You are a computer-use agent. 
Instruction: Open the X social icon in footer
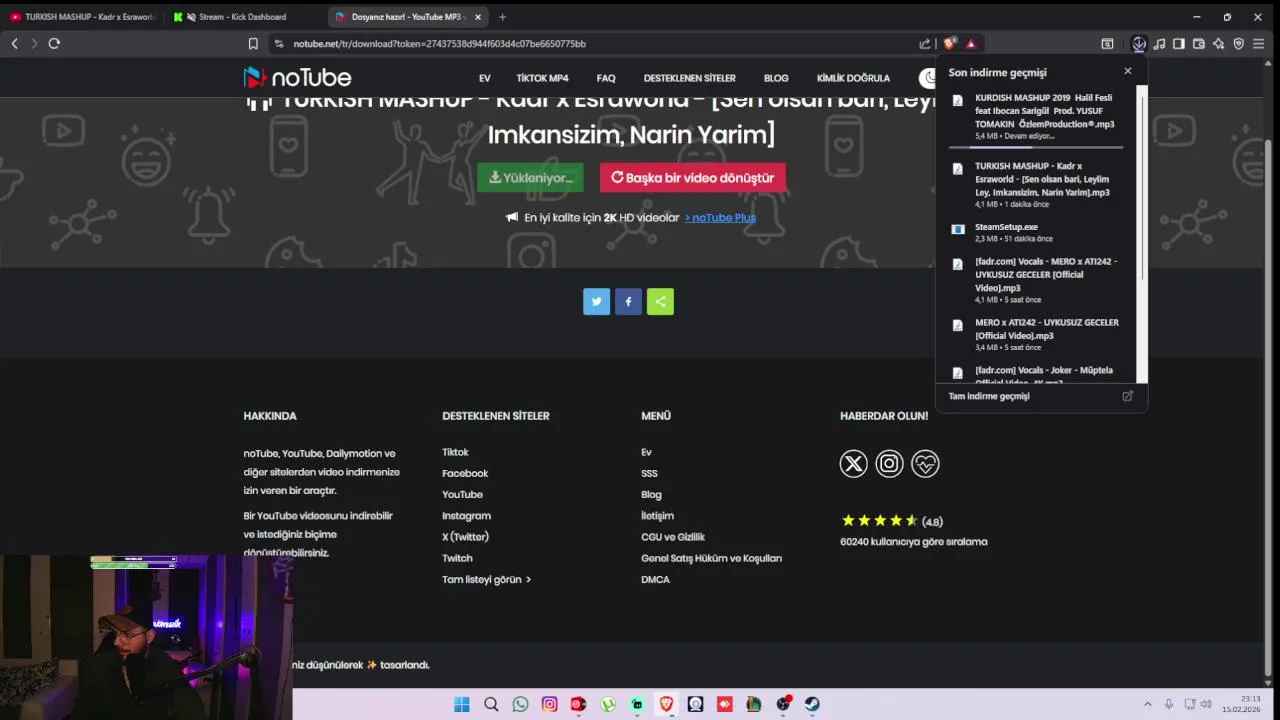[853, 464]
